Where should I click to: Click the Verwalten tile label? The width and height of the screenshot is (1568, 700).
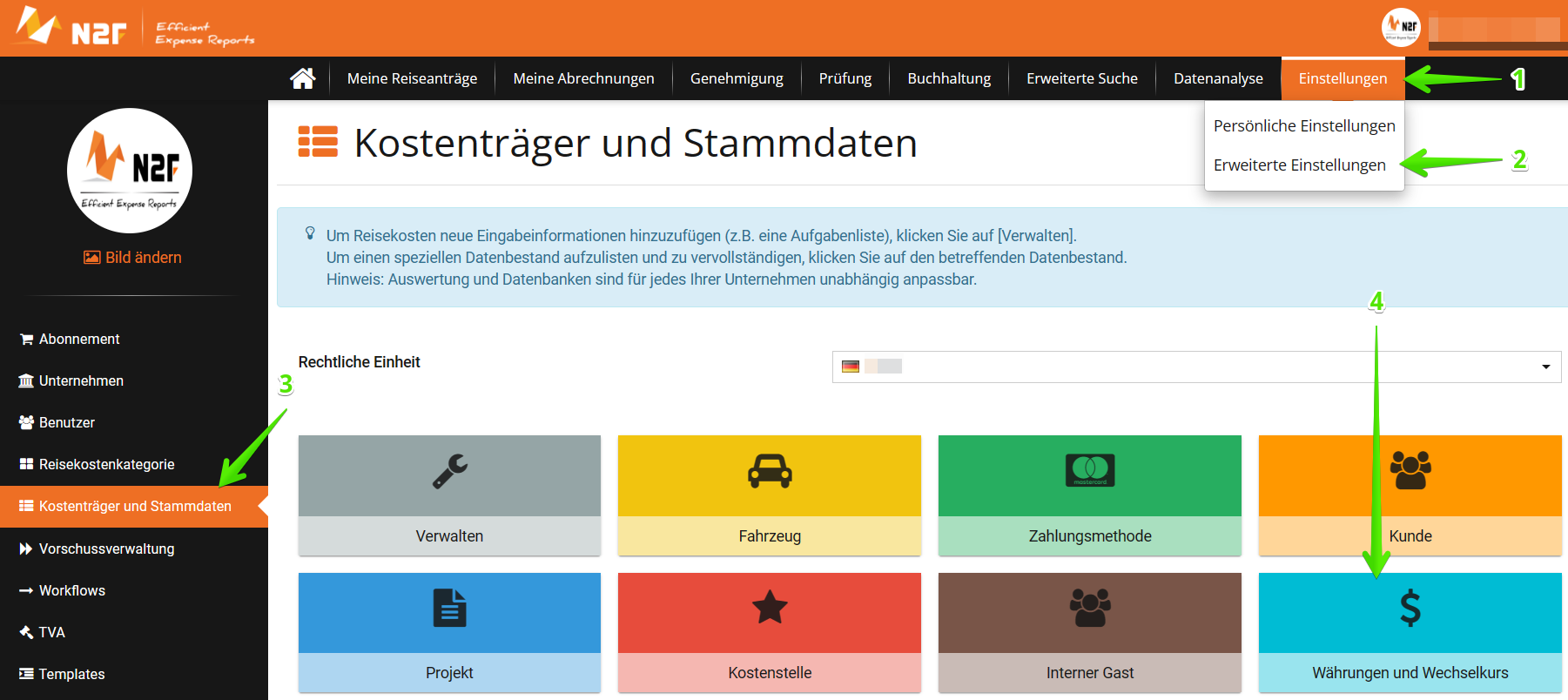click(x=449, y=536)
